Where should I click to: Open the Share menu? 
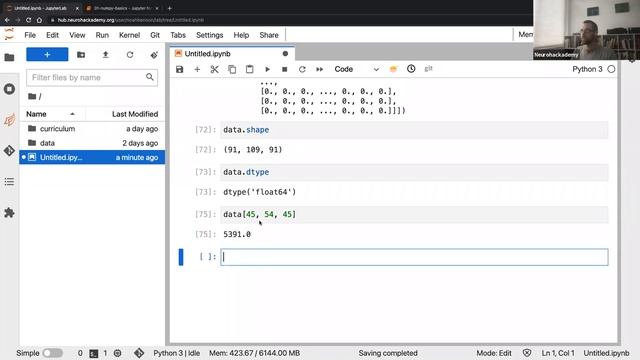pyautogui.click(x=269, y=35)
